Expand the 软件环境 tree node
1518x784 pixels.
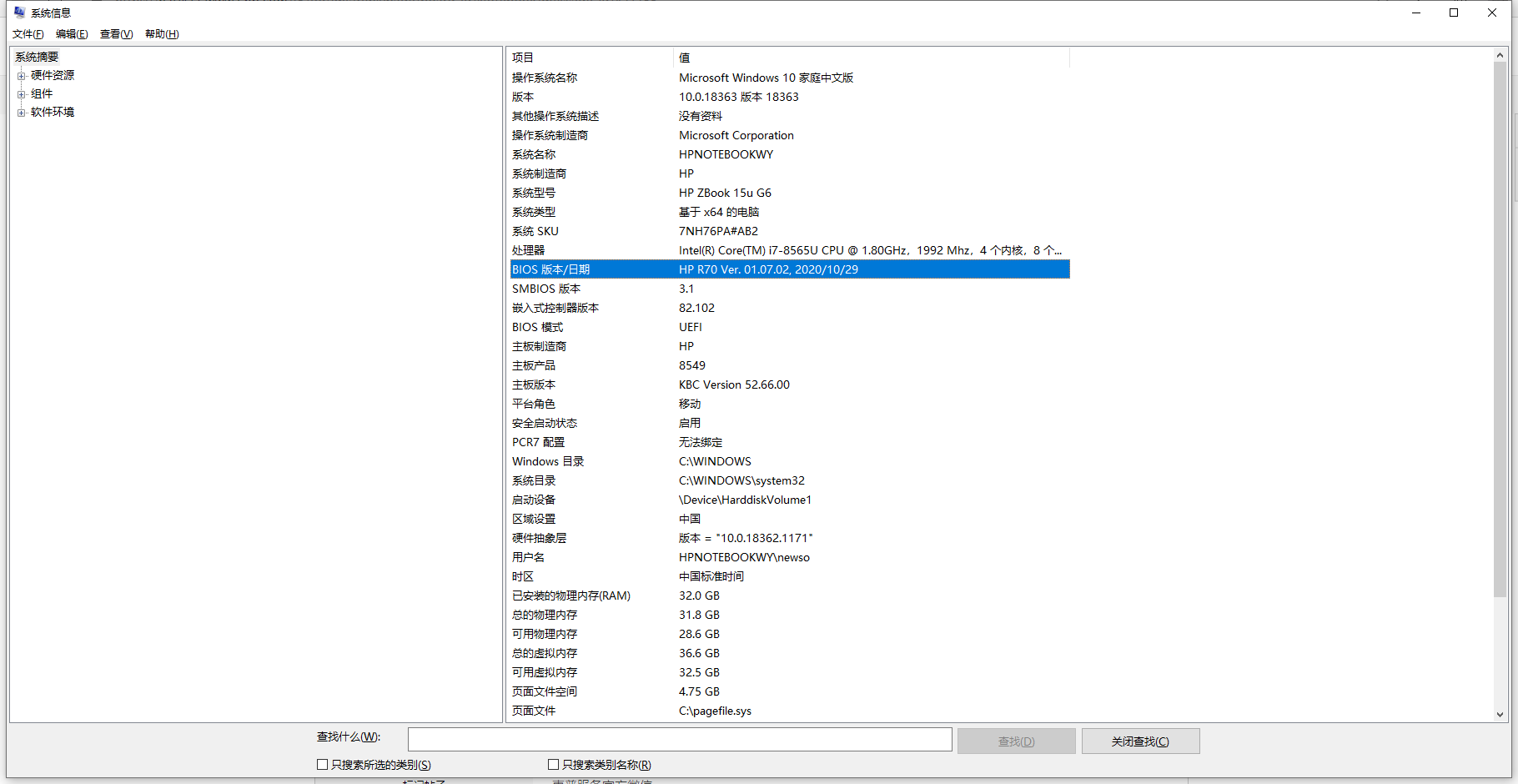[x=21, y=112]
